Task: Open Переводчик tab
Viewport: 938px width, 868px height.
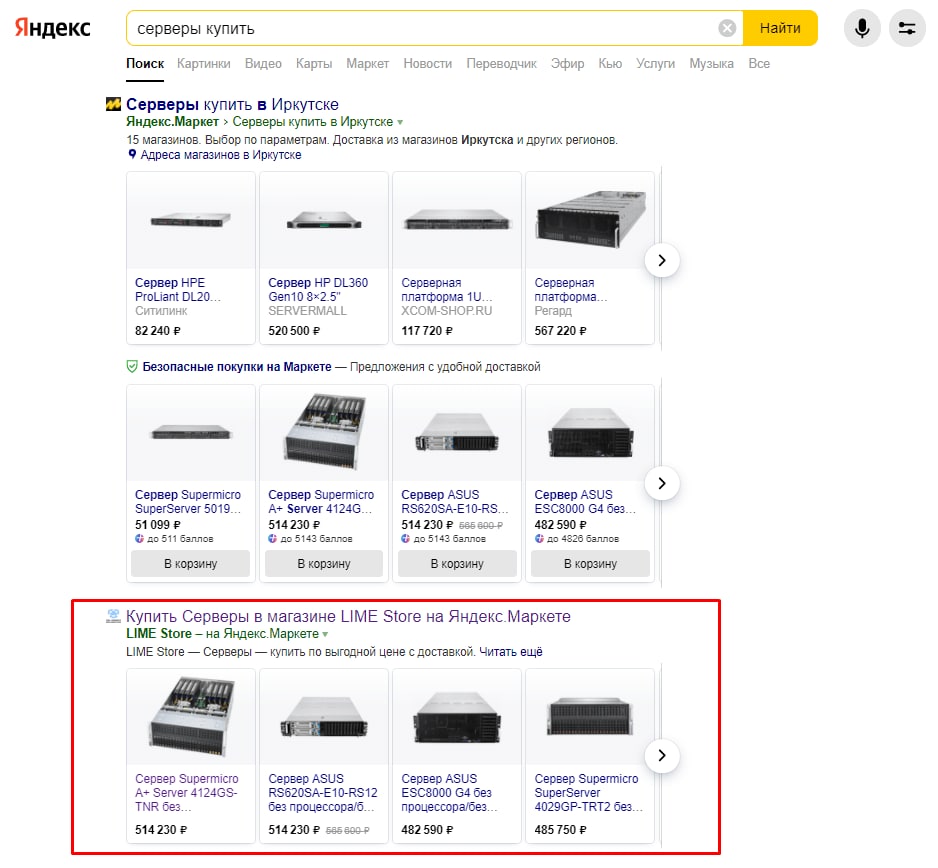Action: 501,63
